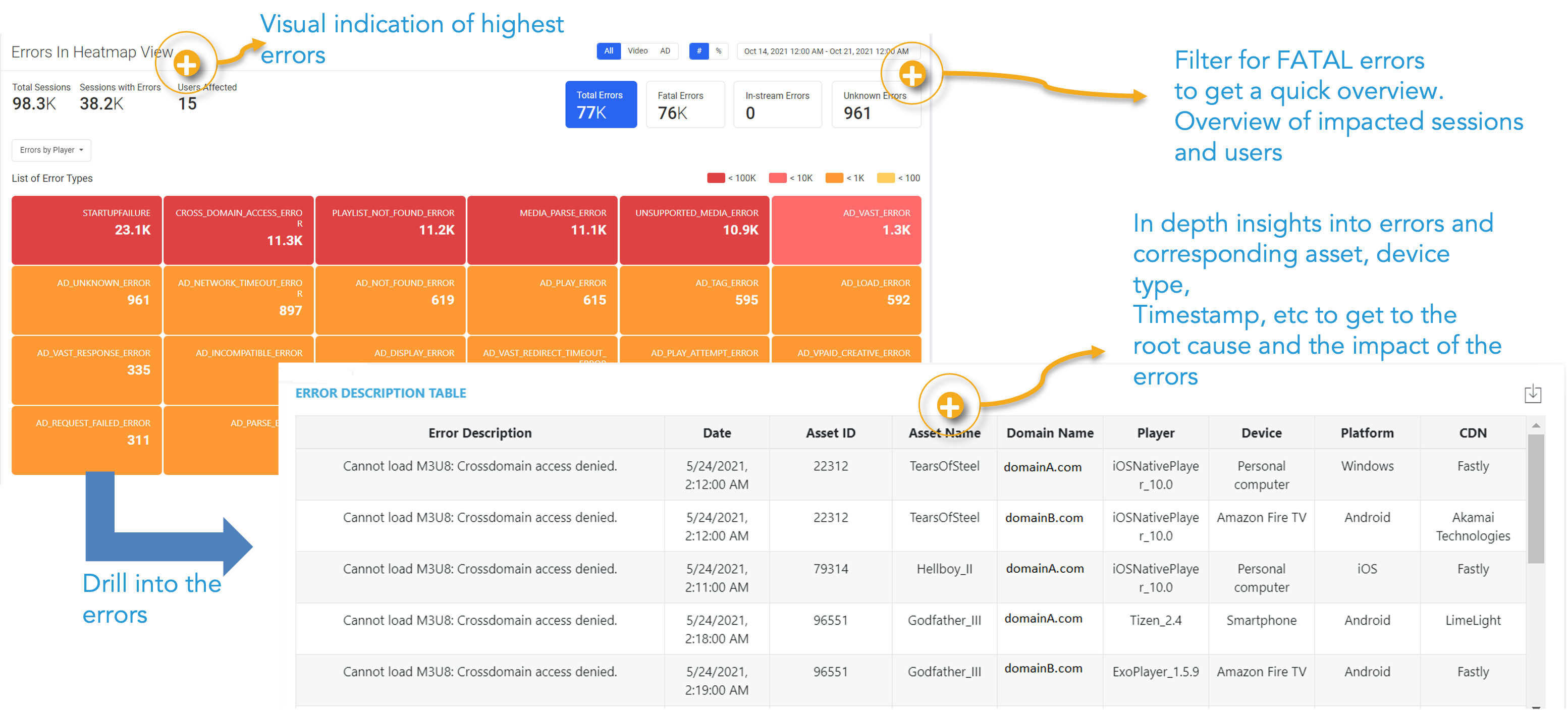Click the light red <10K legend swatch
This screenshot has height=710, width=1568.
[777, 178]
